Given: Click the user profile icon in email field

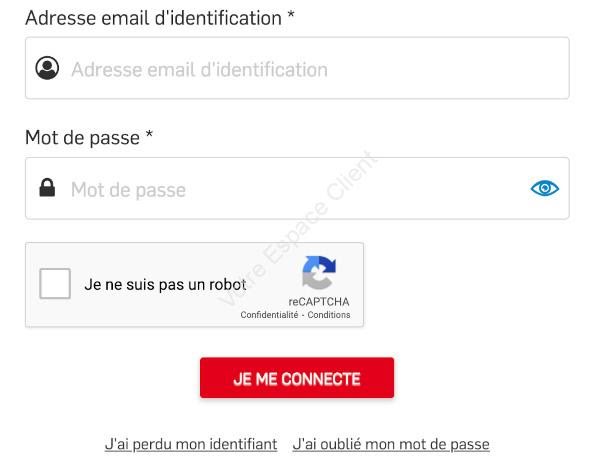Looking at the screenshot, I should pos(47,68).
